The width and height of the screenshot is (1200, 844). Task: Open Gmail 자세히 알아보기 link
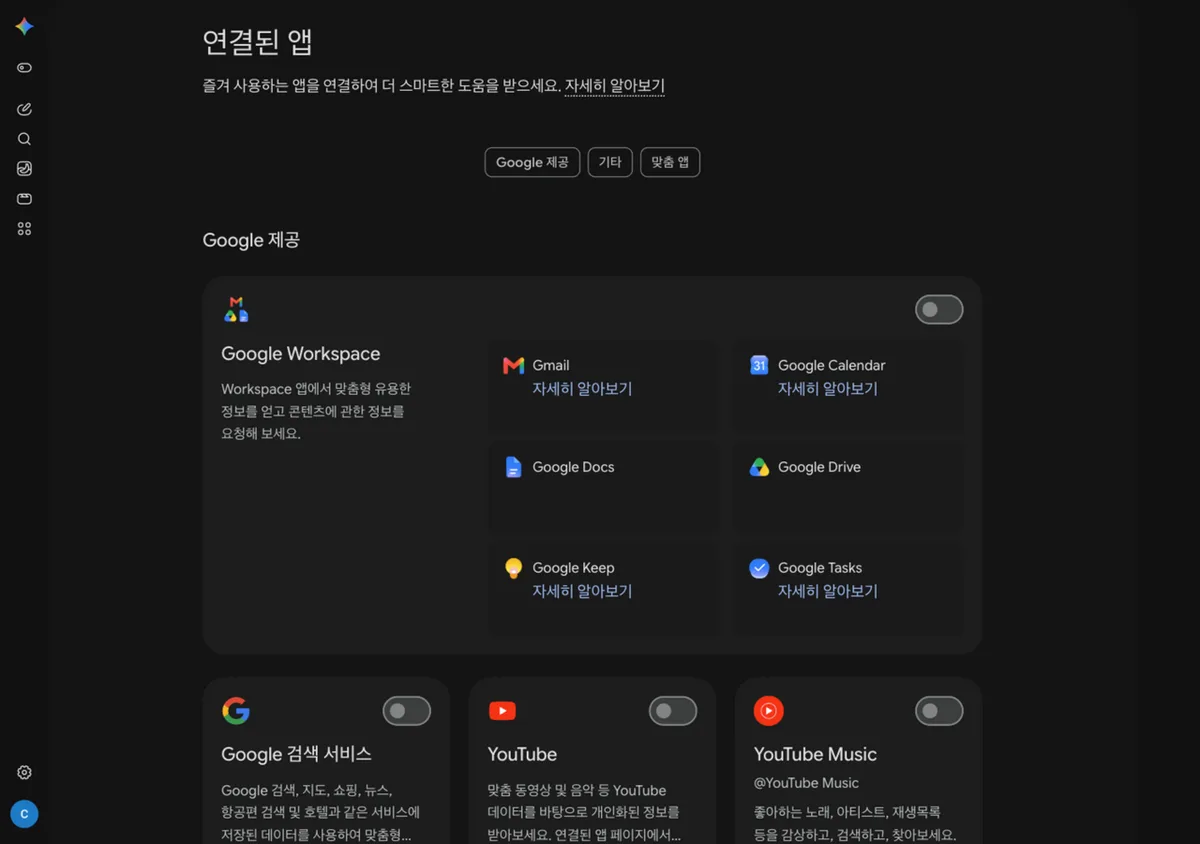582,389
